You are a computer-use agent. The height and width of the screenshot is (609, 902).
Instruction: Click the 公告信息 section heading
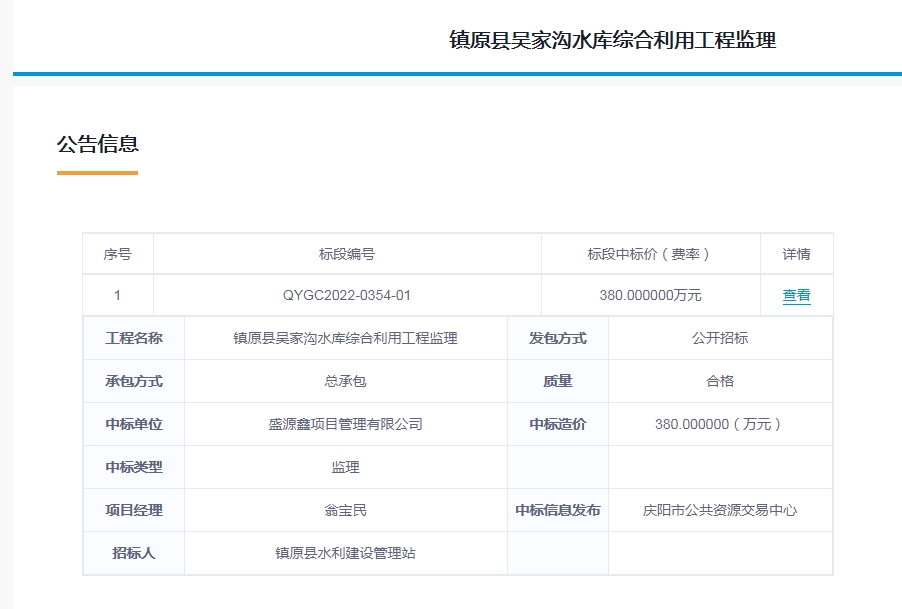(98, 144)
